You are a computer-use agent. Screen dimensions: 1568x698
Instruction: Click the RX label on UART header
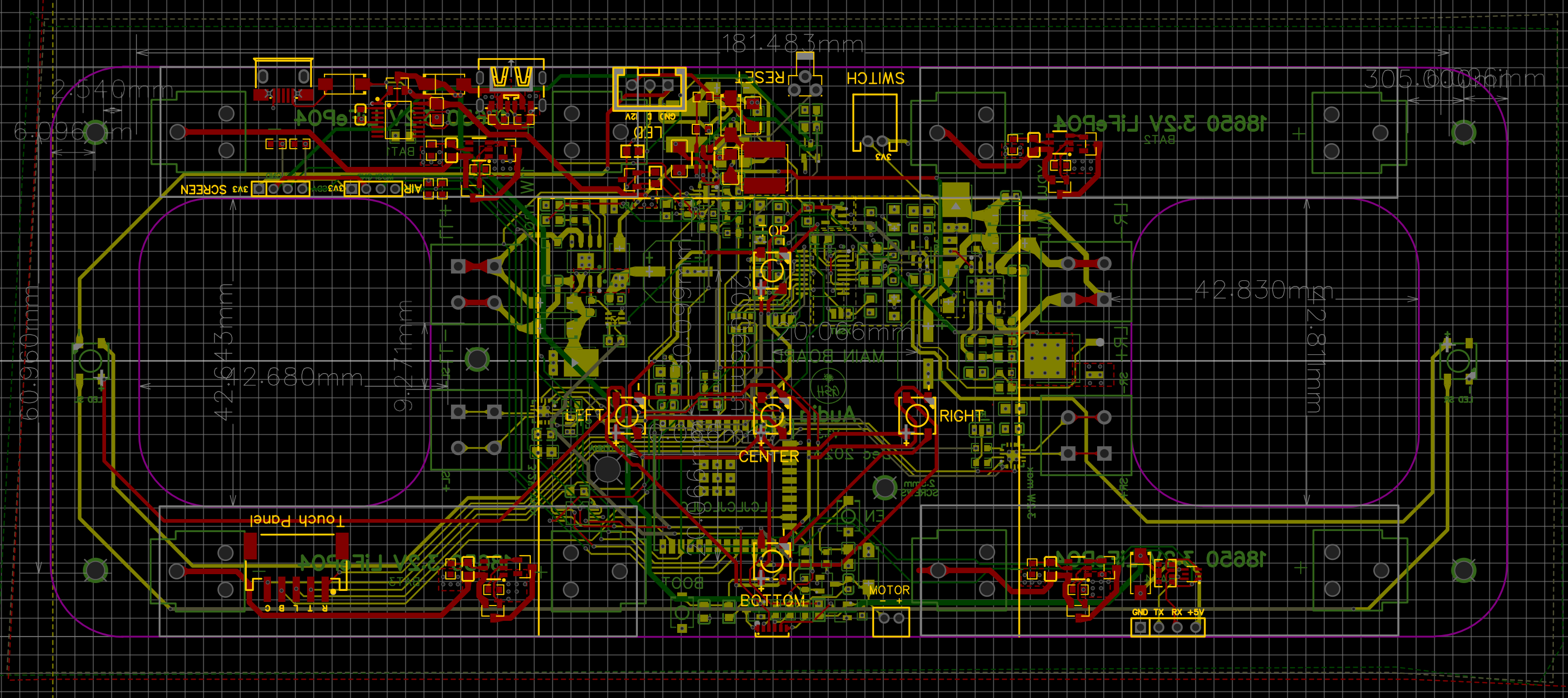click(x=1177, y=612)
